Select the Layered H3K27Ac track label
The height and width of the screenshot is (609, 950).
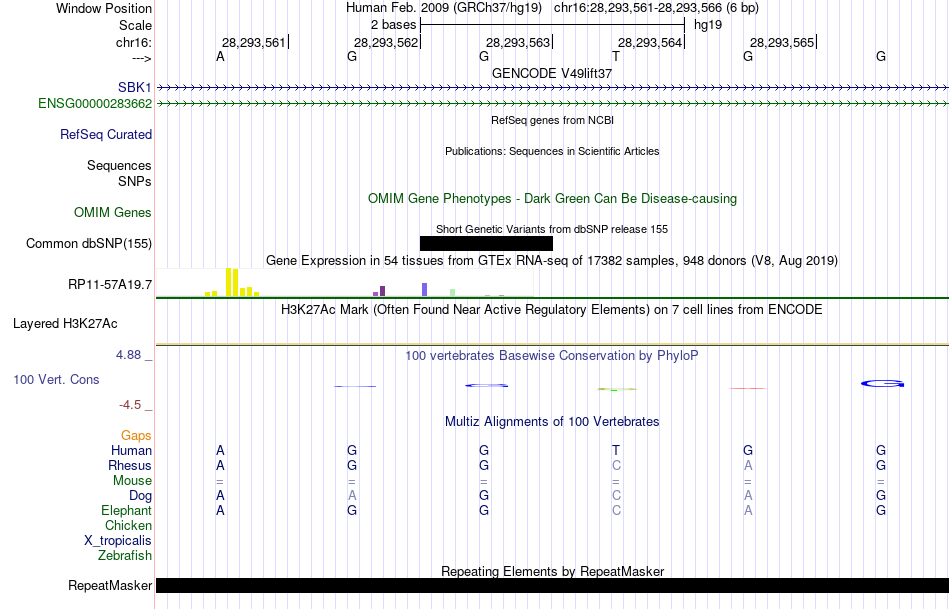tap(65, 324)
